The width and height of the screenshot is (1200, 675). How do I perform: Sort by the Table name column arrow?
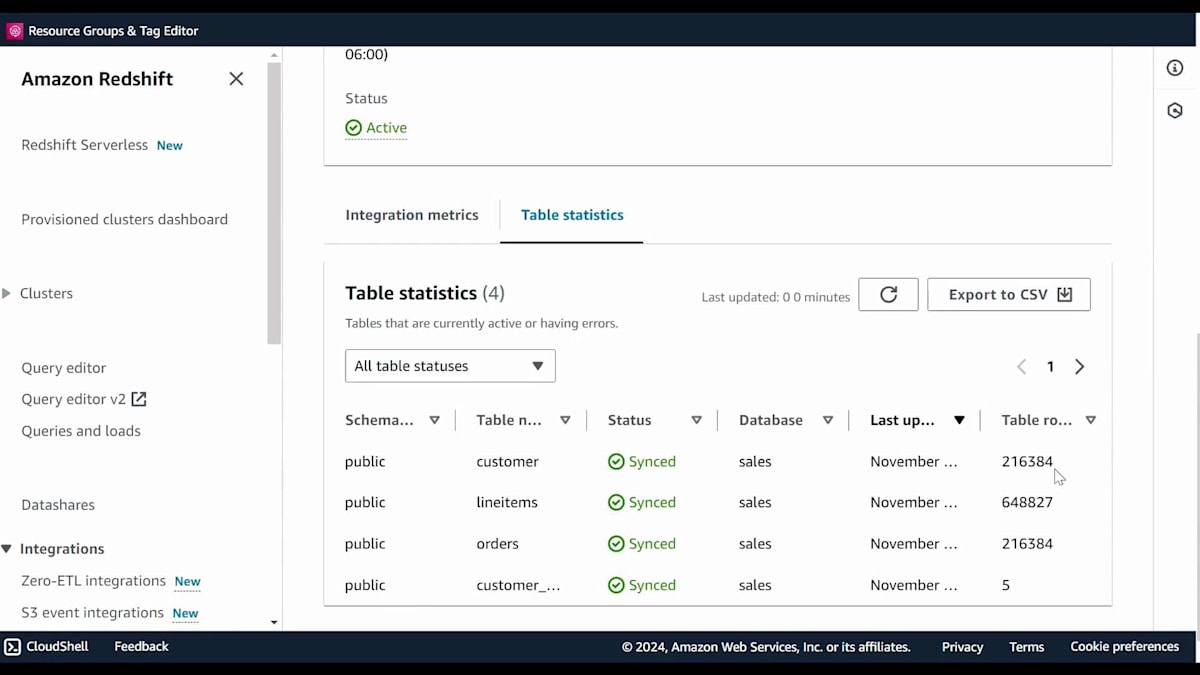565,420
